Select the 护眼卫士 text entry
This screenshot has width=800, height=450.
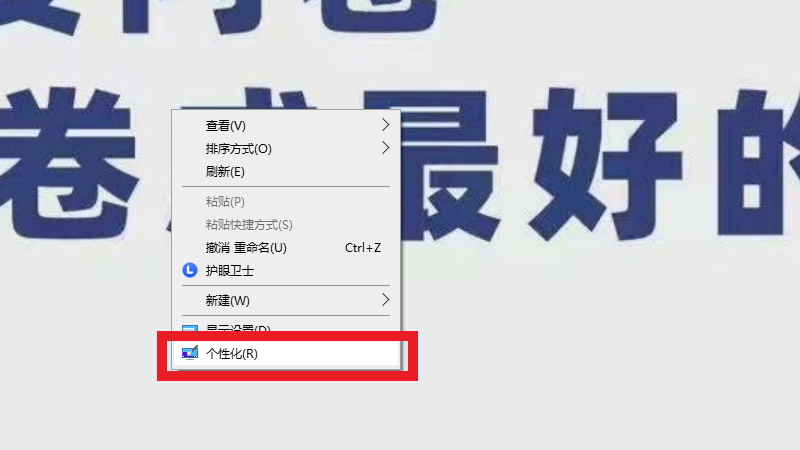pos(230,271)
